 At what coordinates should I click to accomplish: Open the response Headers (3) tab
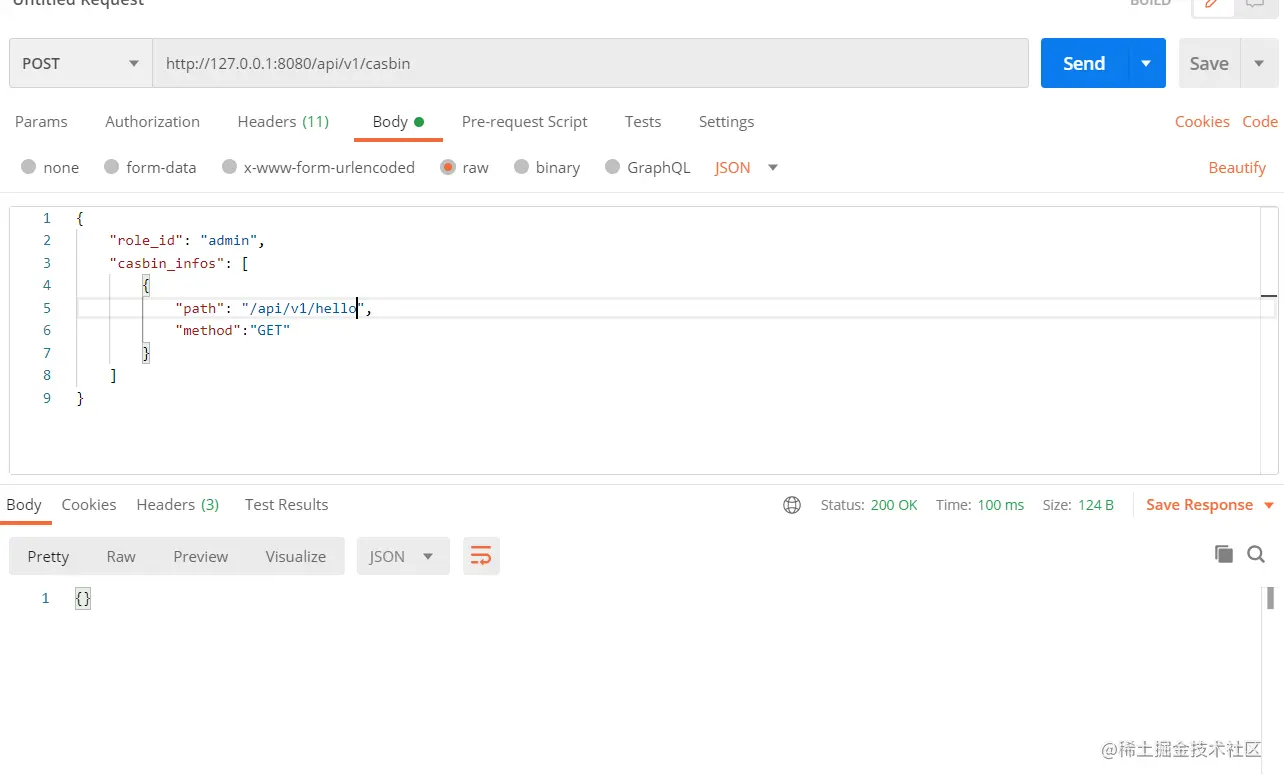click(178, 504)
